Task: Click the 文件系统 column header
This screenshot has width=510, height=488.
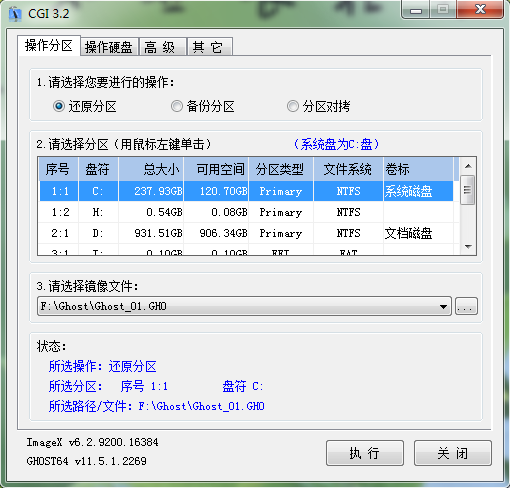Action: pyautogui.click(x=348, y=169)
